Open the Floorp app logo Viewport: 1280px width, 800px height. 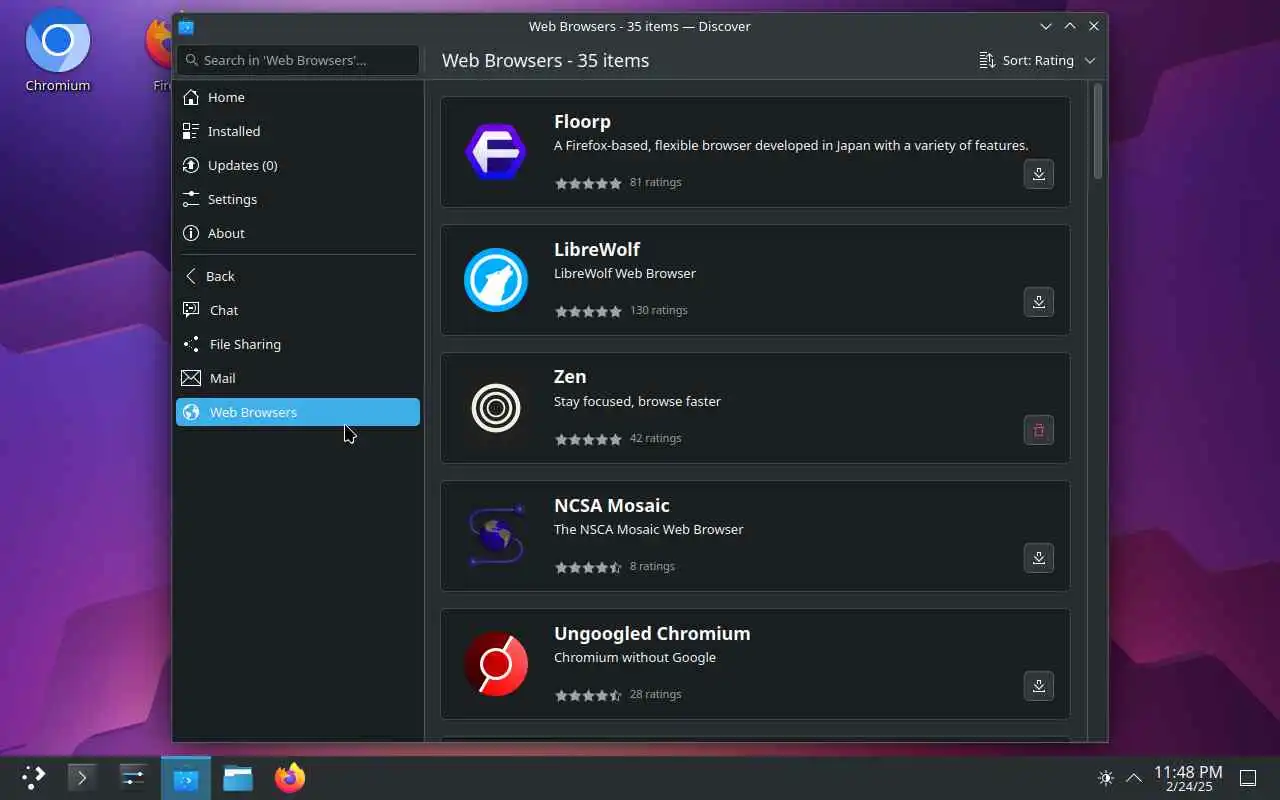496,152
